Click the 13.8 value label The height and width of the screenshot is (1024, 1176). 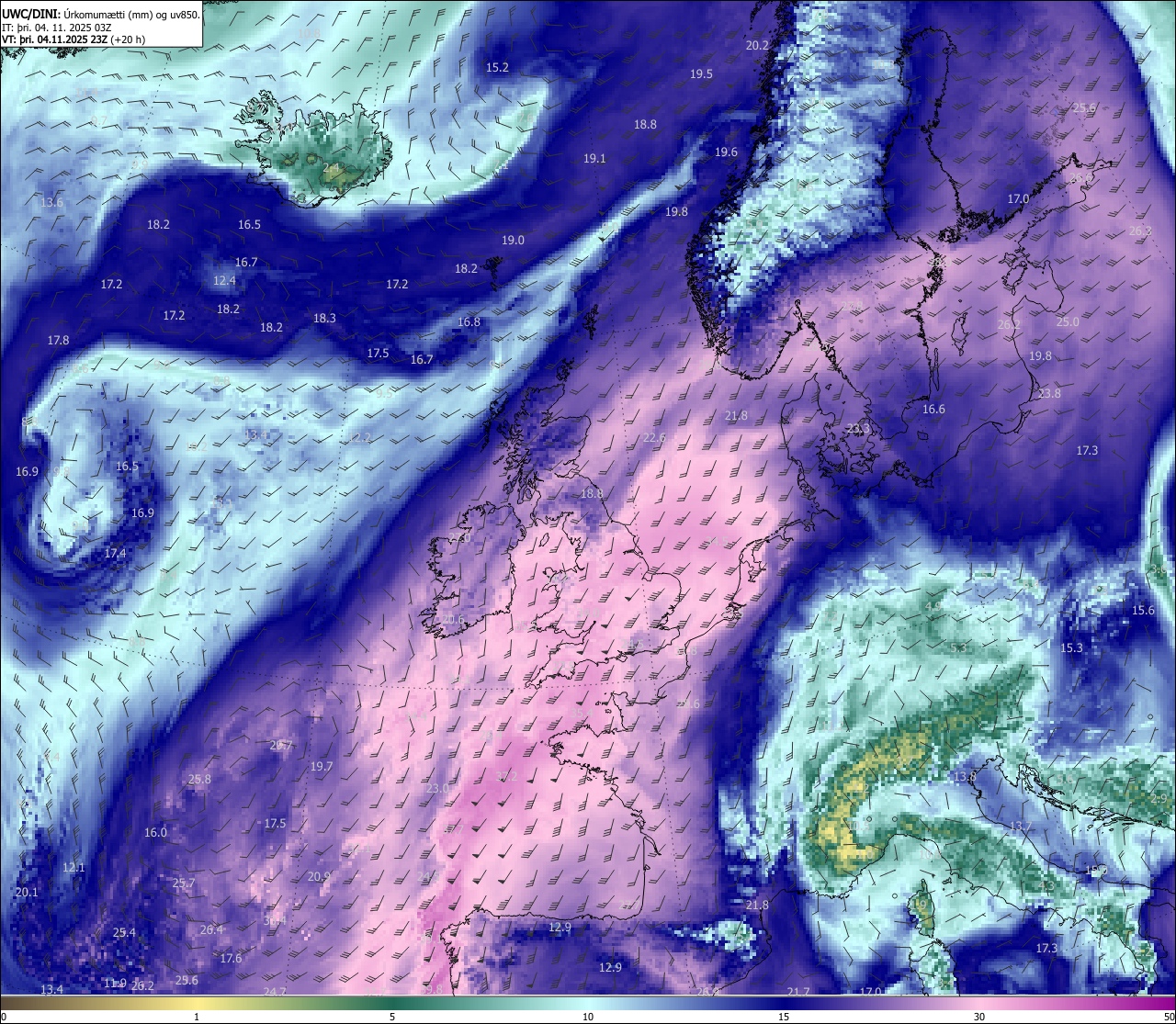click(x=965, y=776)
